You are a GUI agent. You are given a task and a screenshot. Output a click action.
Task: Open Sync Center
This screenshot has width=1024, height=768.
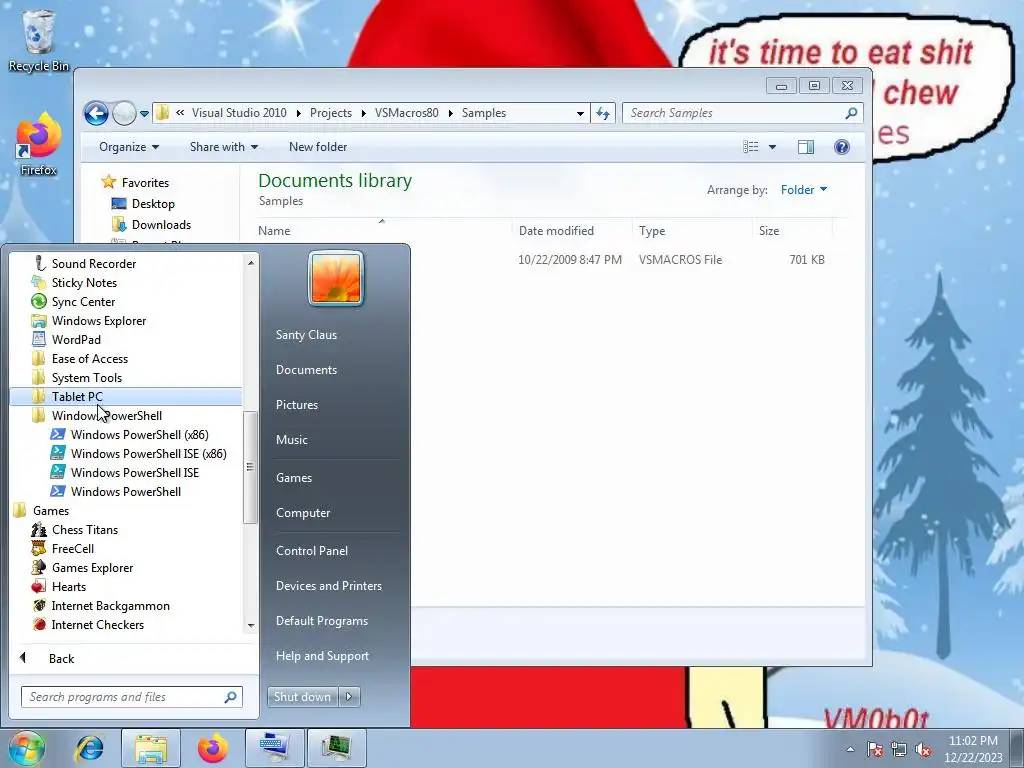[83, 302]
